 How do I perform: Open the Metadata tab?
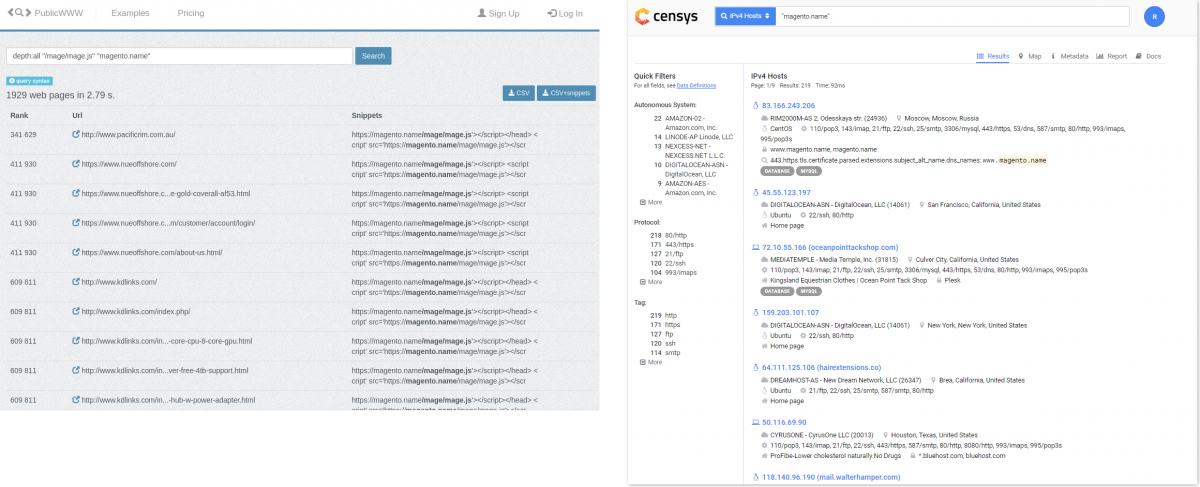tap(1069, 56)
